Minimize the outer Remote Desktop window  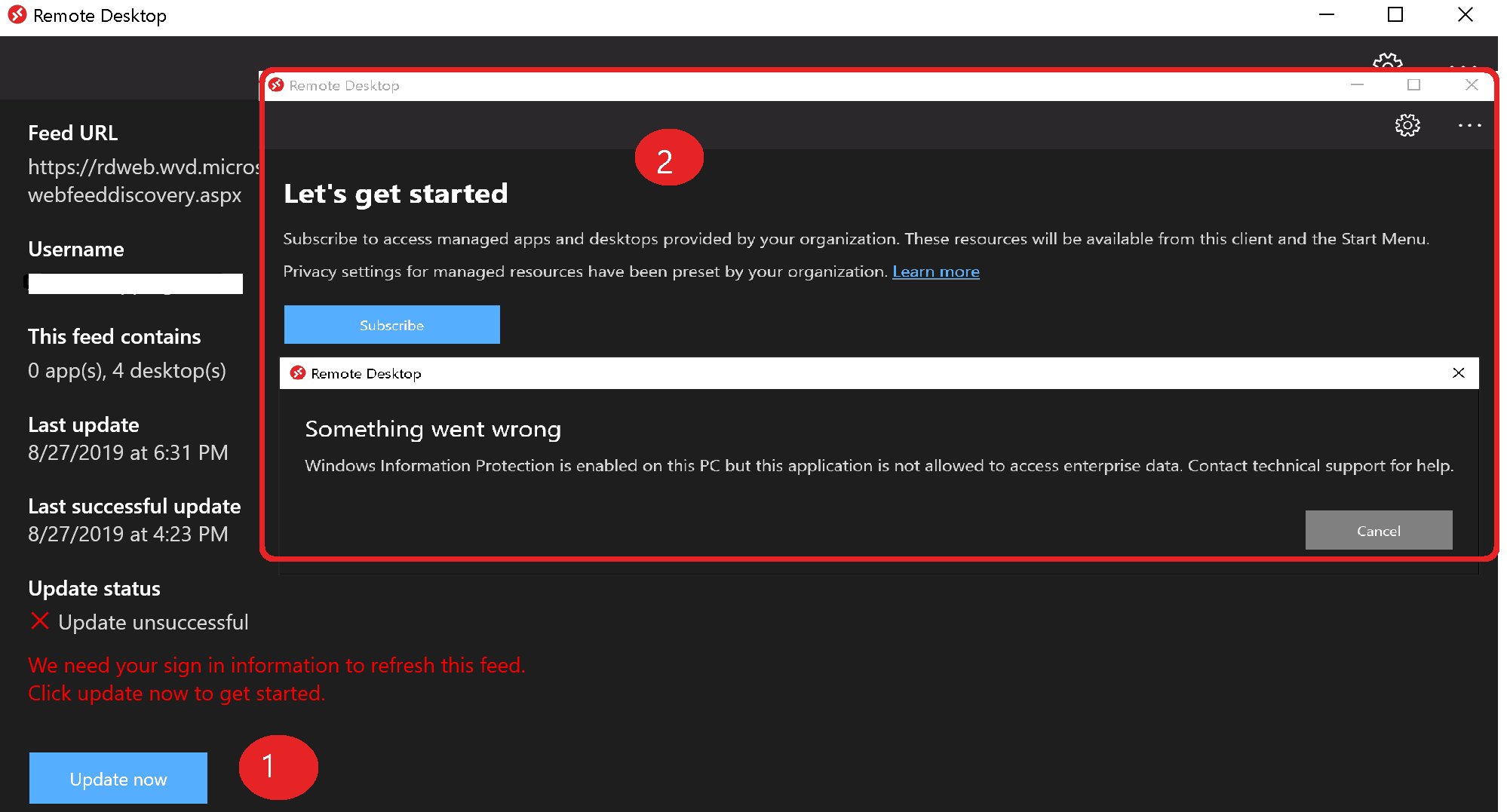(1327, 15)
